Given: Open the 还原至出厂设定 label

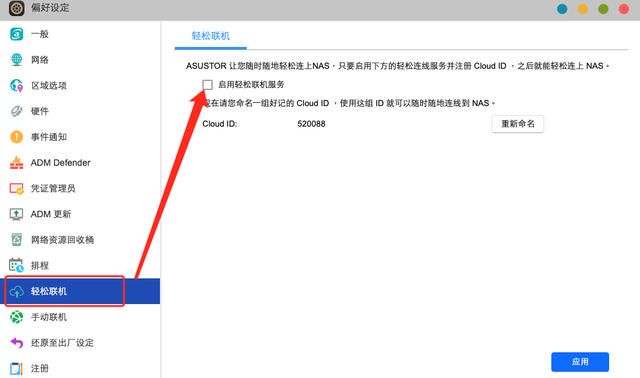Looking at the screenshot, I should 62,342.
